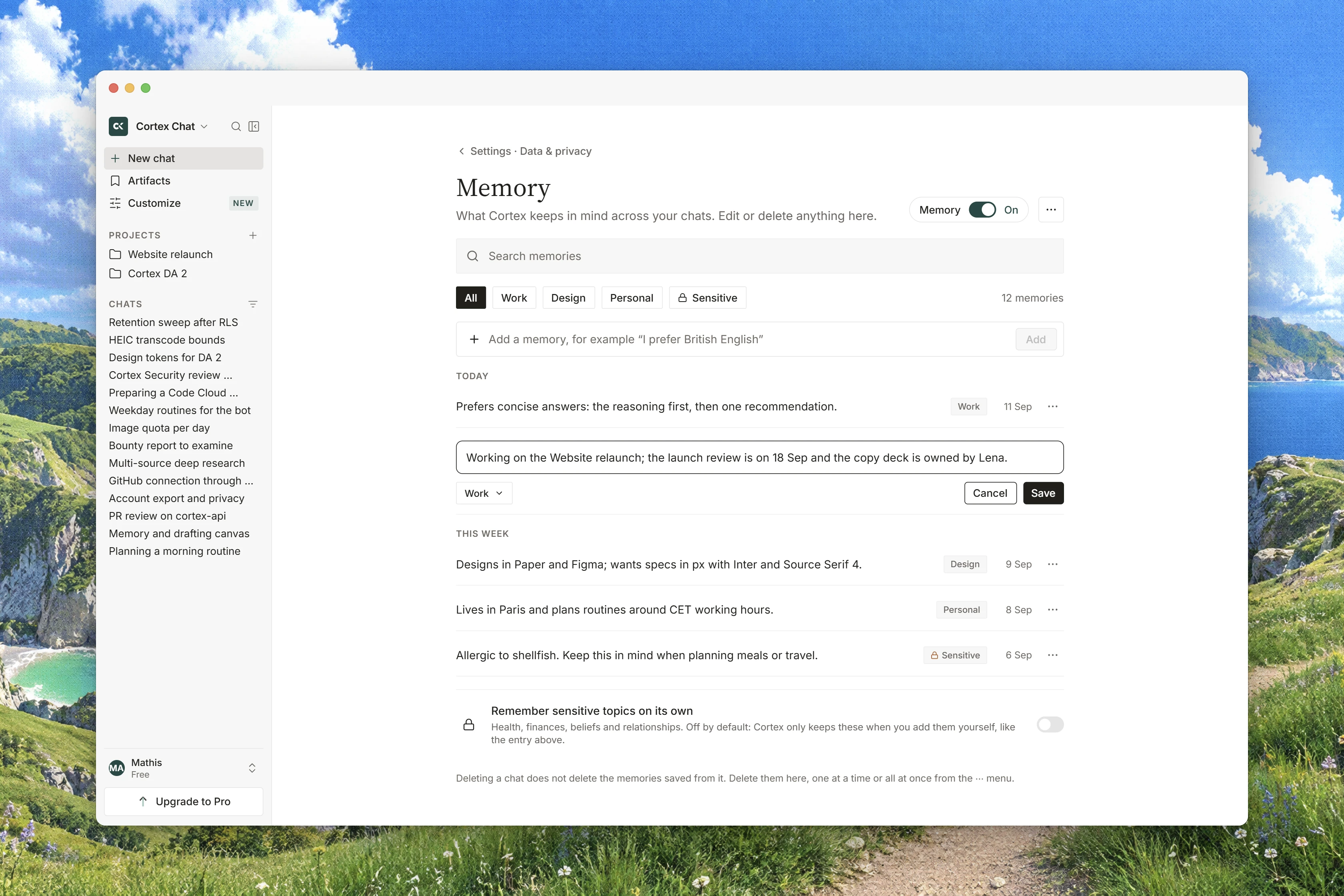Image resolution: width=1344 pixels, height=896 pixels.
Task: Open Customize in the sidebar
Action: (x=184, y=203)
